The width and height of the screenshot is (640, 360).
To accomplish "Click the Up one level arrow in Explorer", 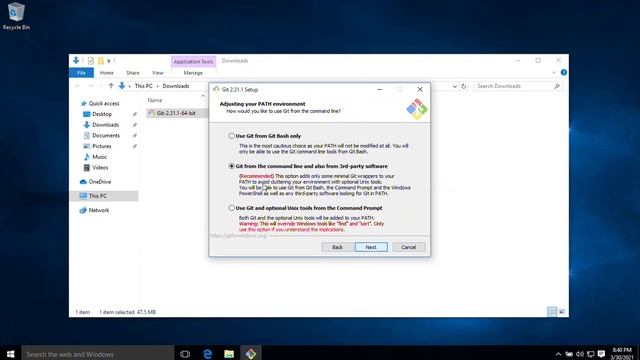I will [x=111, y=86].
